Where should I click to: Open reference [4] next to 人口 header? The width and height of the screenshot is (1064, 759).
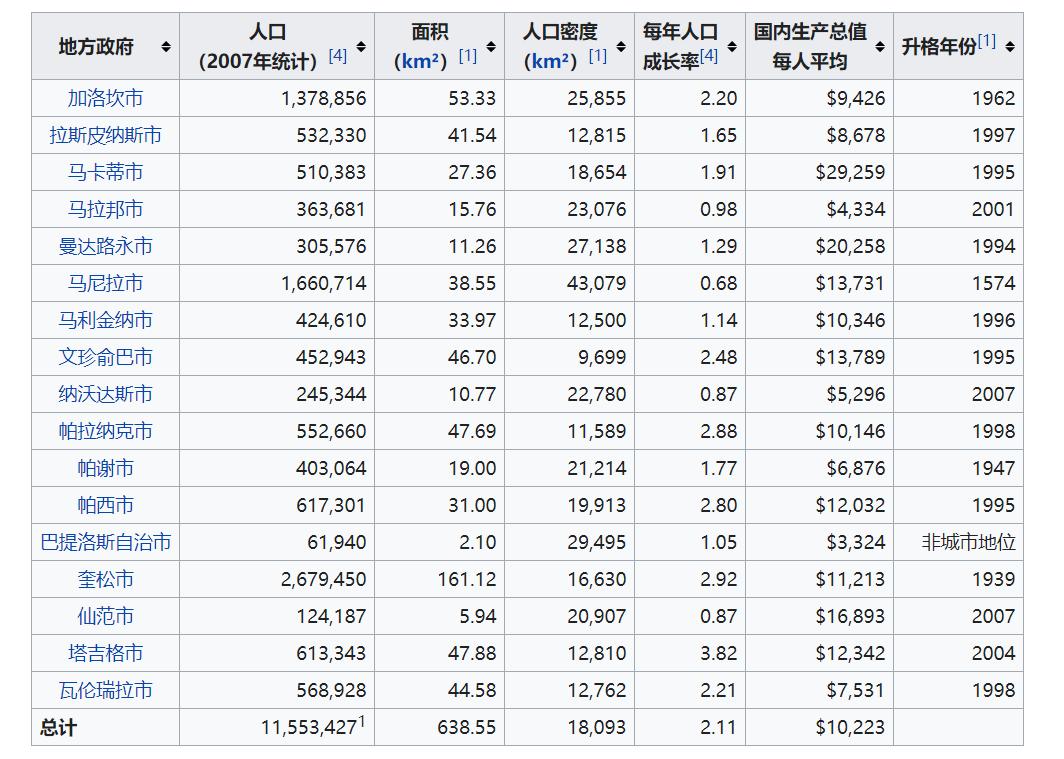pos(338,56)
